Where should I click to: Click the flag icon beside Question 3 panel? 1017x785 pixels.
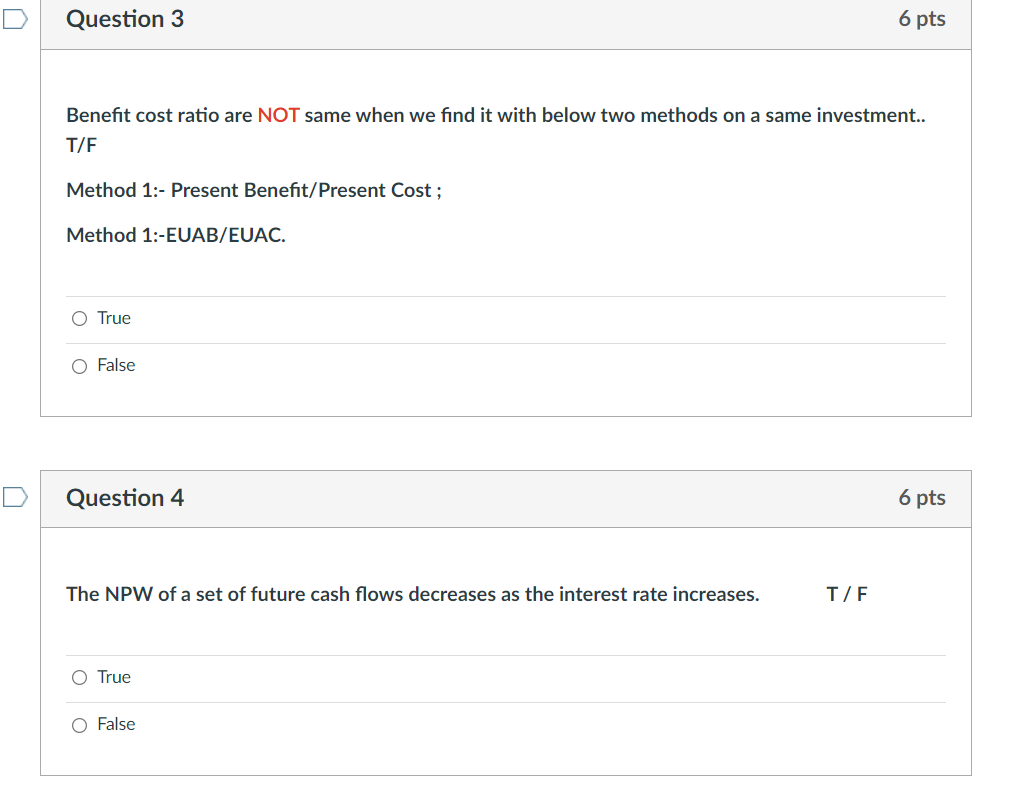click(14, 18)
